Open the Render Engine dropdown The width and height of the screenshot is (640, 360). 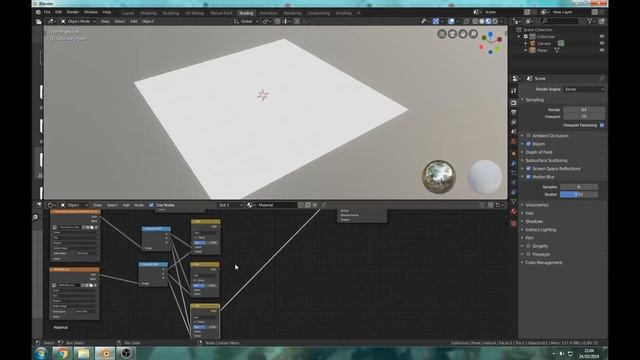coord(584,89)
